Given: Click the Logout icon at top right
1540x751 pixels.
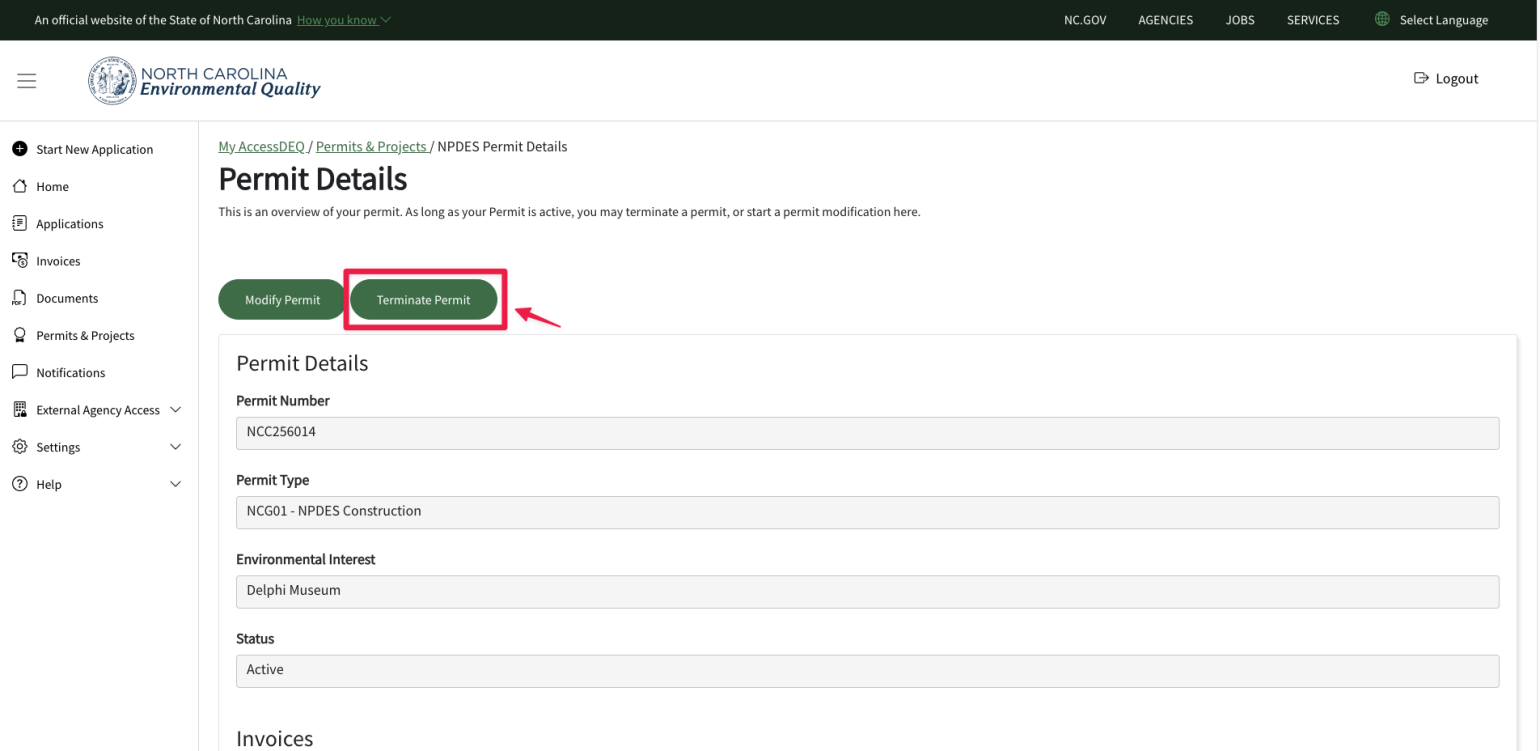Looking at the screenshot, I should tap(1421, 77).
